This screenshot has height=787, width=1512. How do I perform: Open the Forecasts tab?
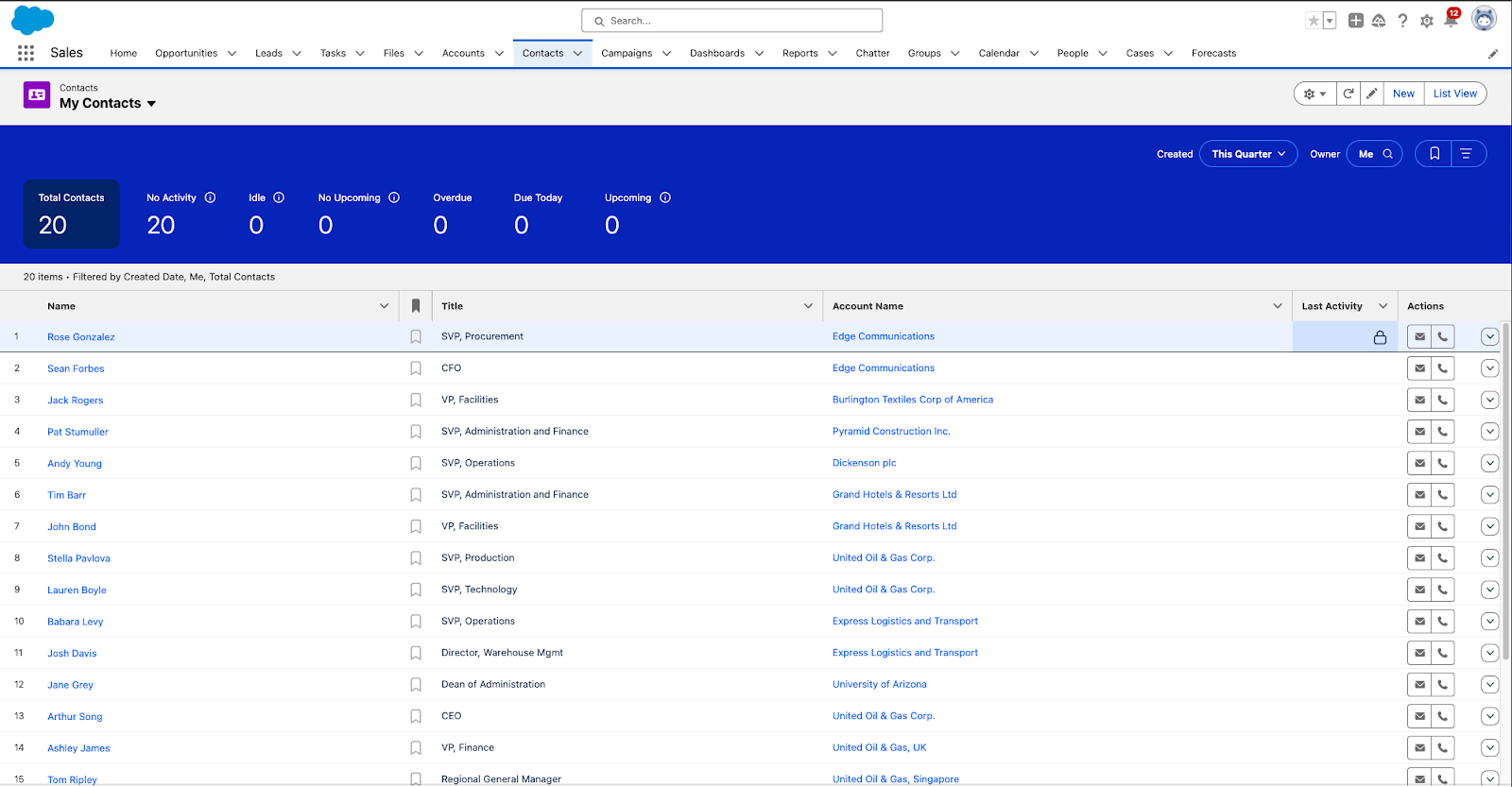[x=1213, y=54]
